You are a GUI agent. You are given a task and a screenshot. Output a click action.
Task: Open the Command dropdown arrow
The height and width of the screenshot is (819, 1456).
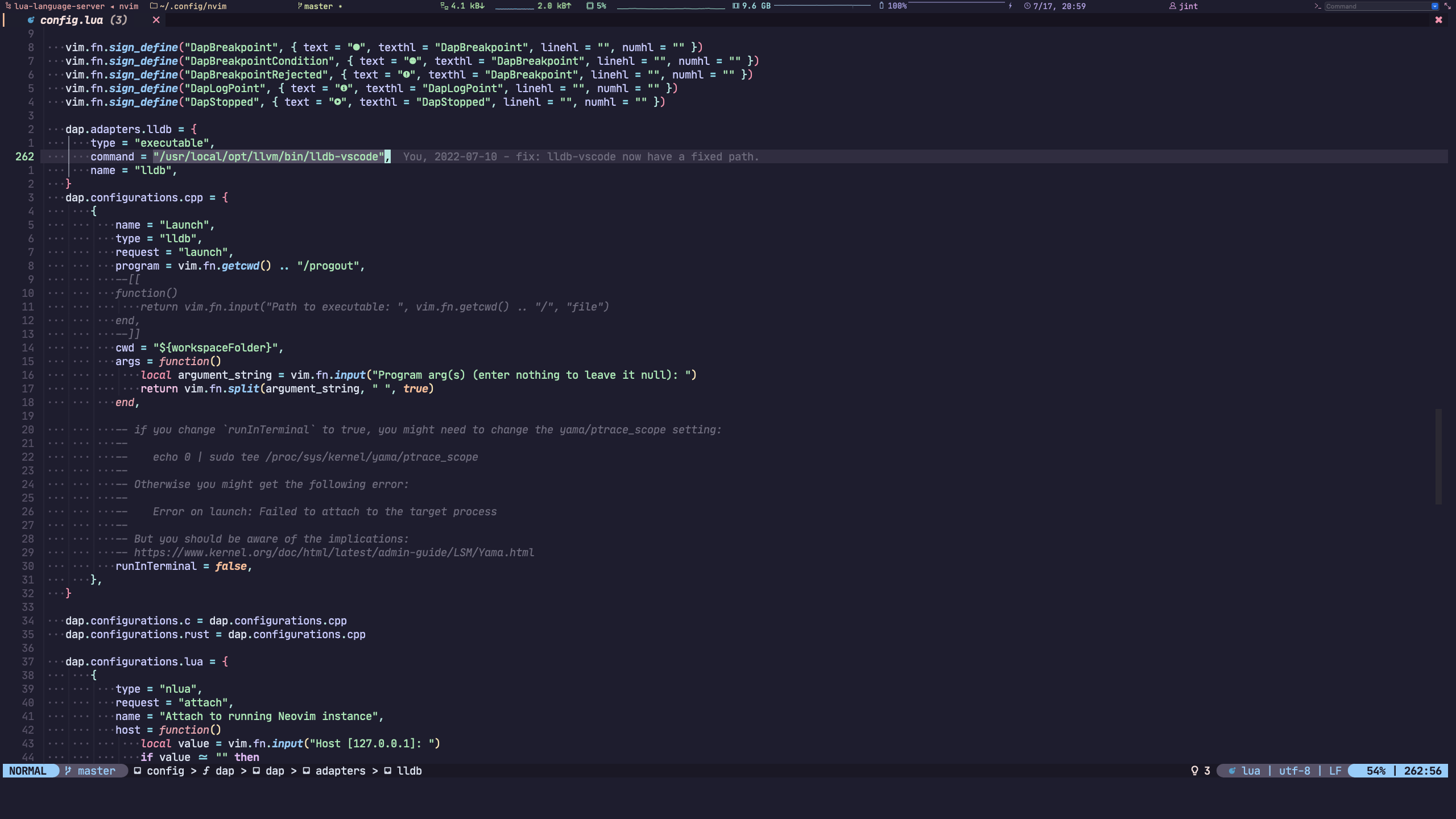click(x=1434, y=6)
